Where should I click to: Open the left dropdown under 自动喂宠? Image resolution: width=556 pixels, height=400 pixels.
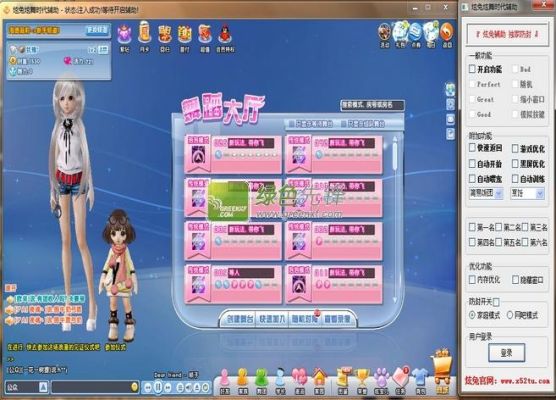tap(486, 193)
